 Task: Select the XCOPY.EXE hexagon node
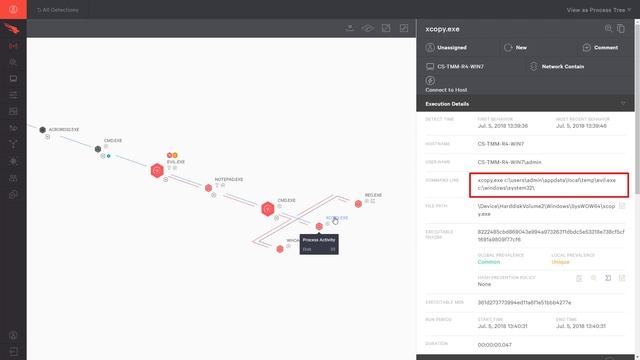coord(319,226)
